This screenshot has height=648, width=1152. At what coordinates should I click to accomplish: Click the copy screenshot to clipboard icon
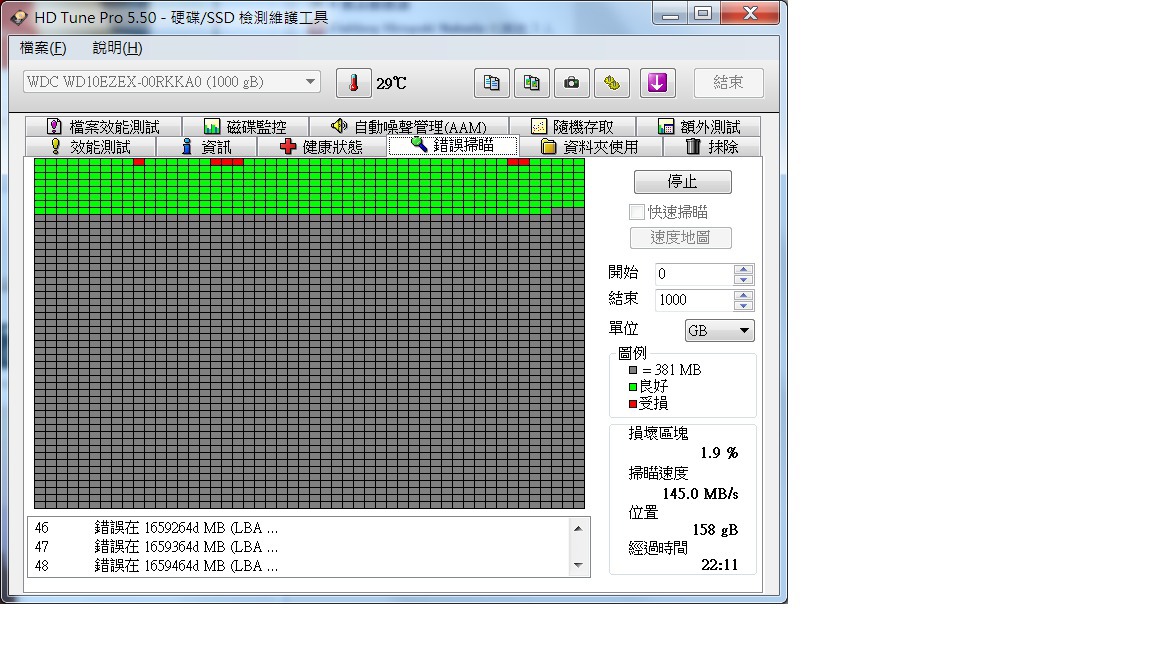532,83
